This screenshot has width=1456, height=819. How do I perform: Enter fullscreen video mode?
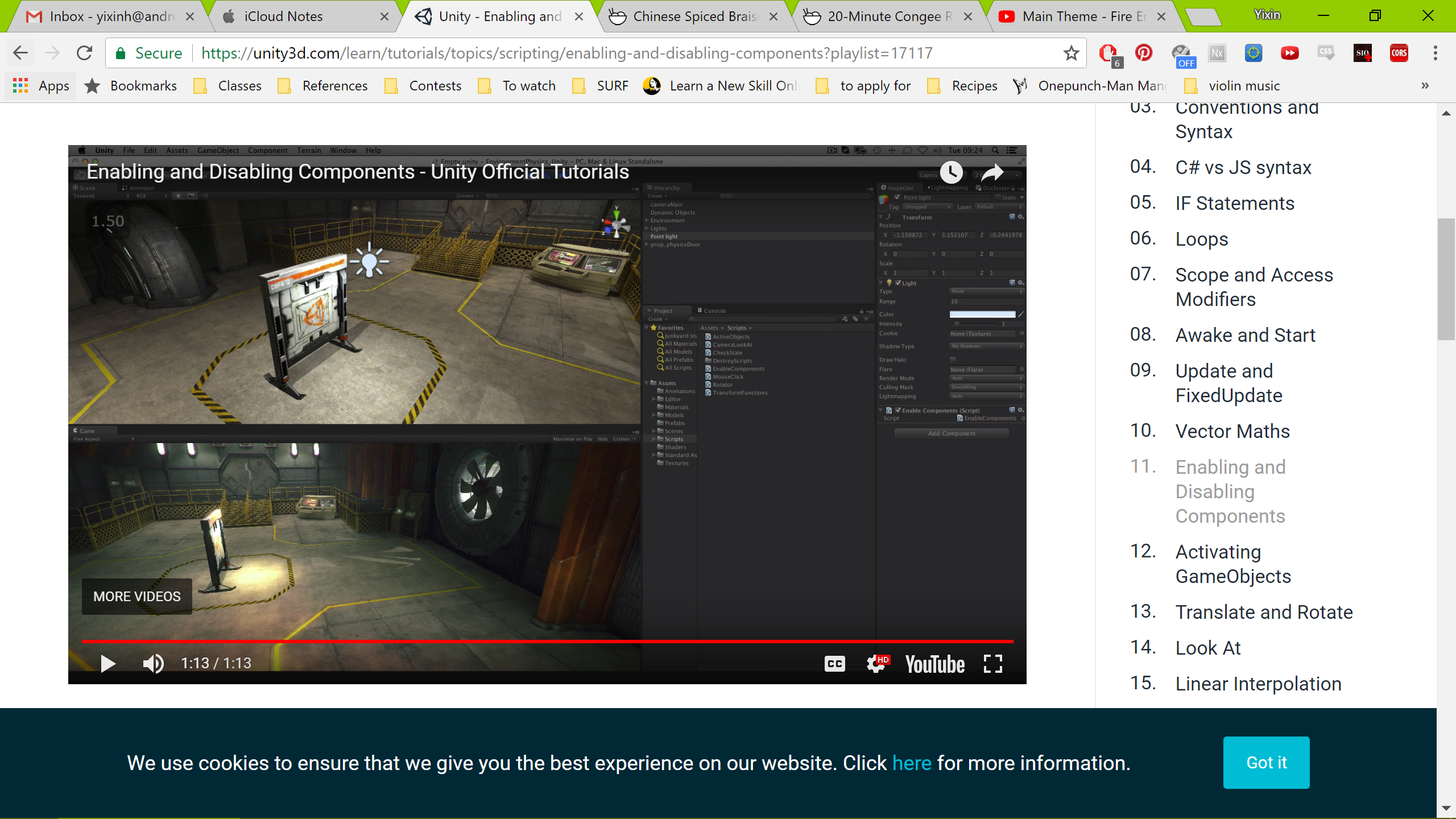pos(993,663)
